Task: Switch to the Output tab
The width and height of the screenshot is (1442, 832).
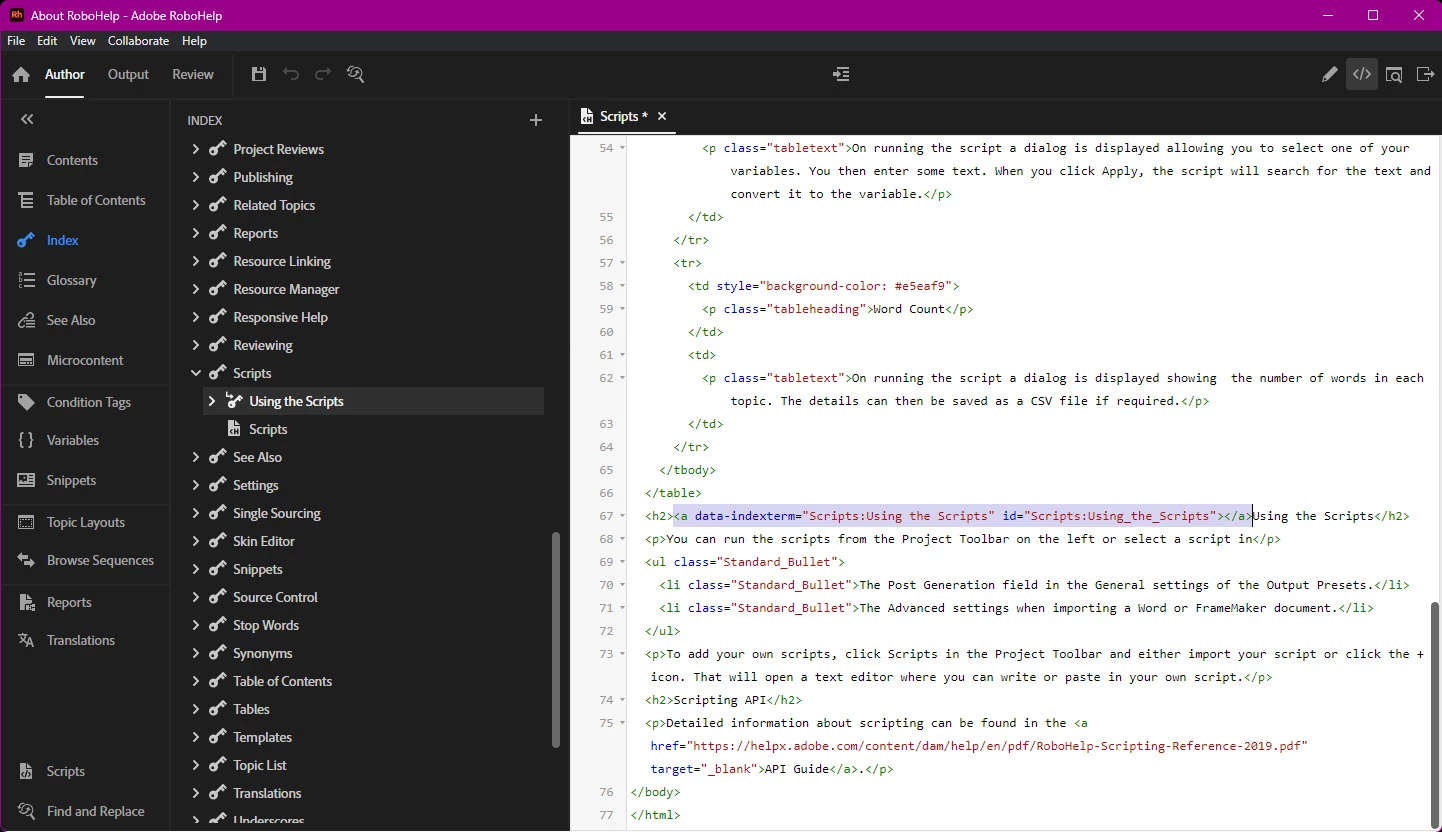Action: point(128,74)
